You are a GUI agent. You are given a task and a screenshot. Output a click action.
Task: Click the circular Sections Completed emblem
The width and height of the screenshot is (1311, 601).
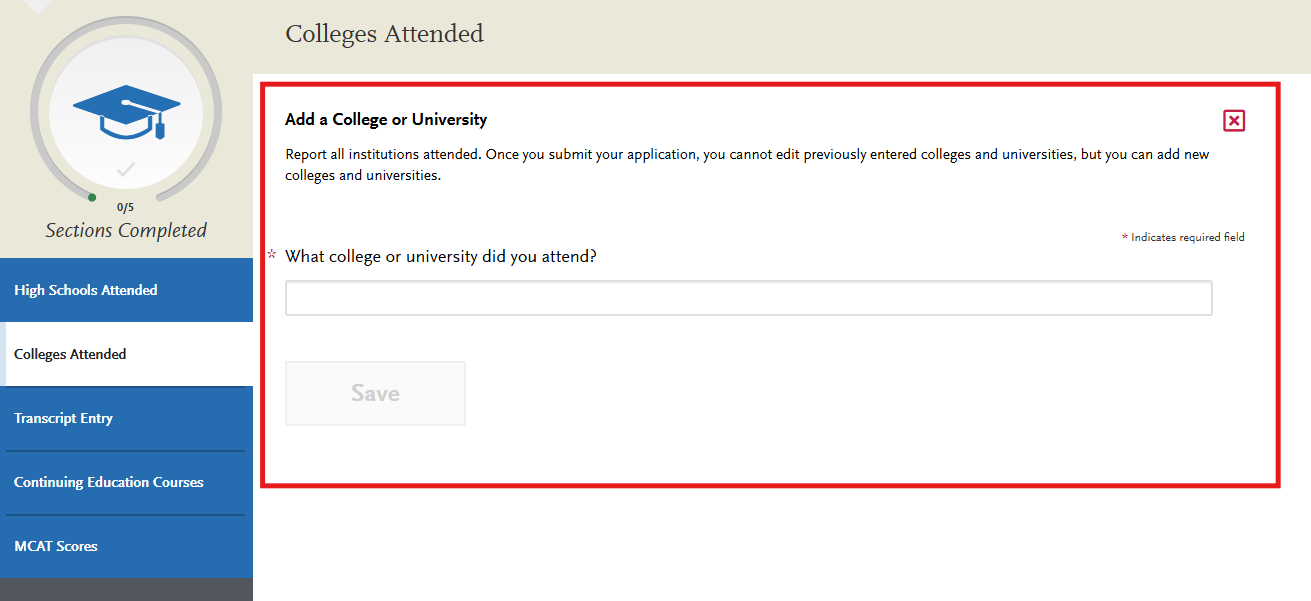click(x=126, y=112)
